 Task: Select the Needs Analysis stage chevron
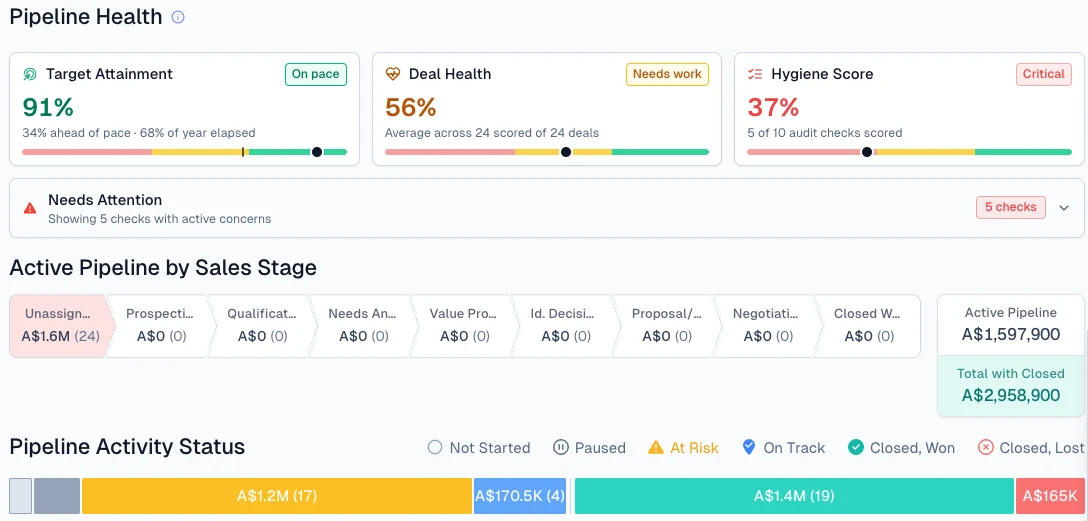coord(362,325)
